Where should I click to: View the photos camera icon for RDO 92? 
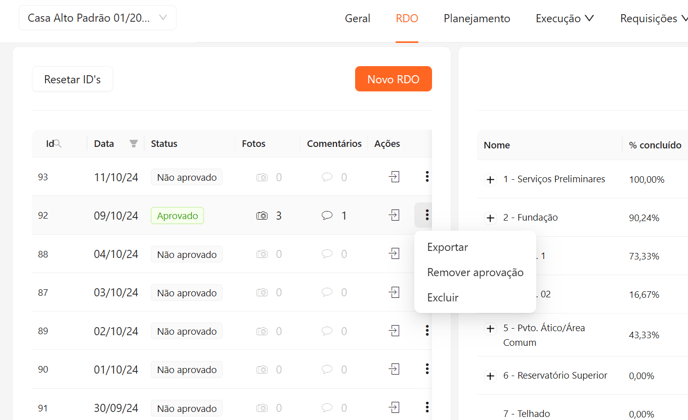pyautogui.click(x=262, y=215)
